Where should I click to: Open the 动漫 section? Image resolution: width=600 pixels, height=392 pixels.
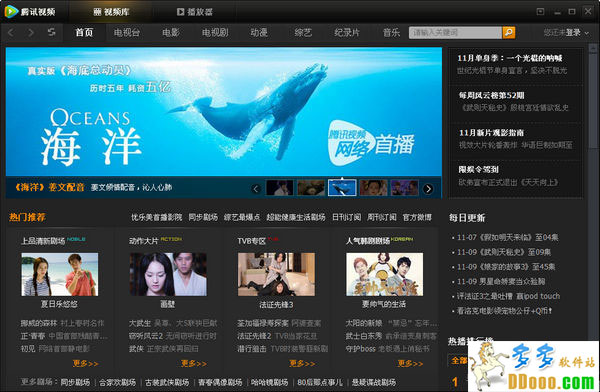pyautogui.click(x=259, y=33)
